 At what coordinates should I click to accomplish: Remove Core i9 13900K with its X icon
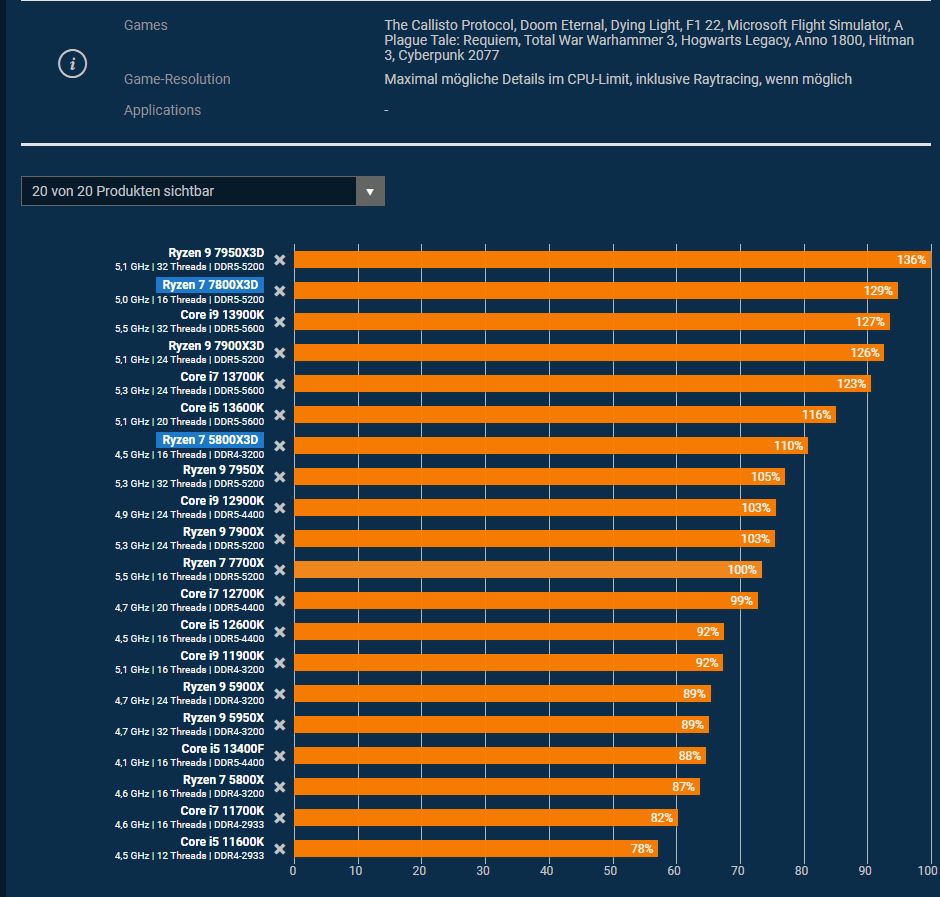click(279, 322)
